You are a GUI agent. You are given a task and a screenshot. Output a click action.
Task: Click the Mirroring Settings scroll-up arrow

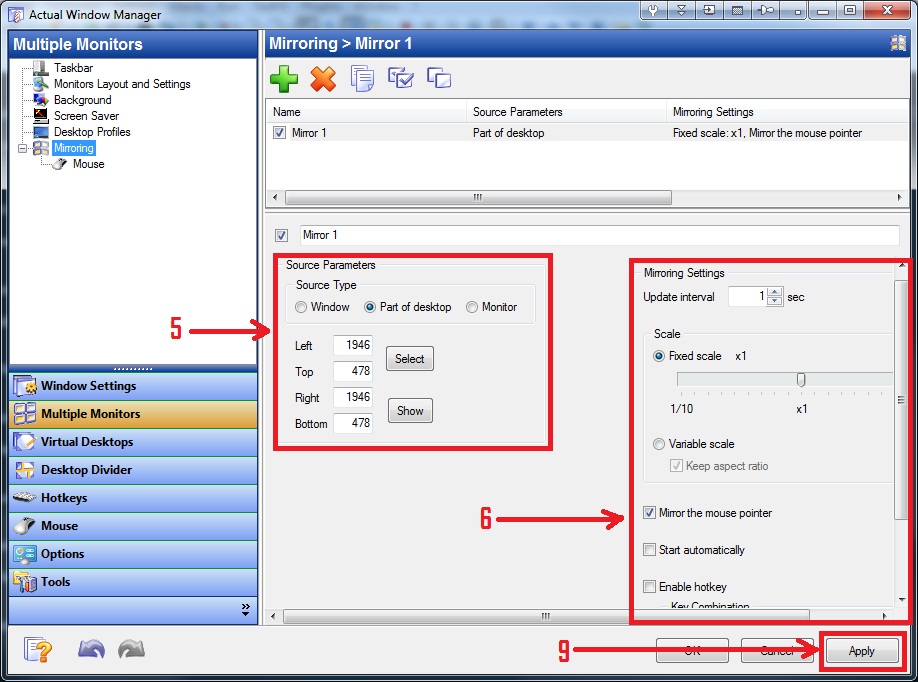pos(901,266)
